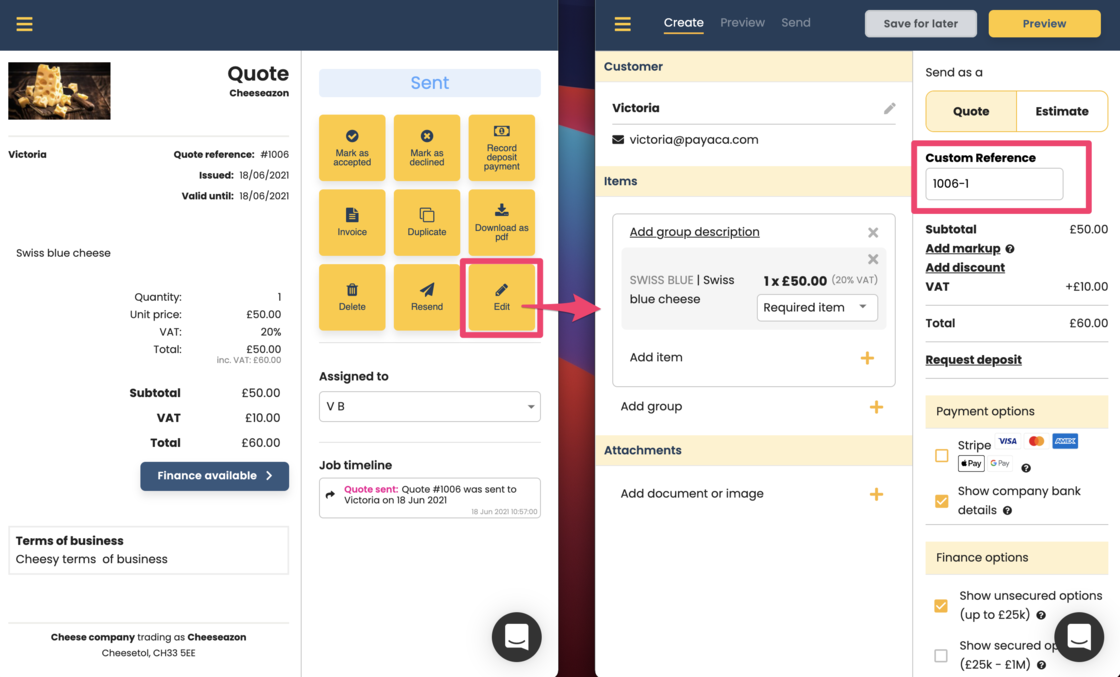Open Record deposit payment action
The image size is (1120, 677).
[501, 148]
